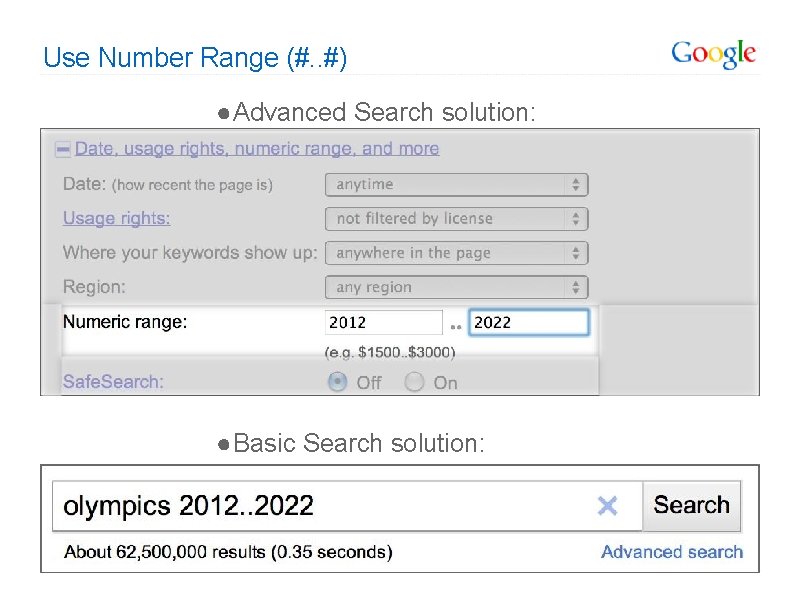Click the numeric range end field 2022

528,322
